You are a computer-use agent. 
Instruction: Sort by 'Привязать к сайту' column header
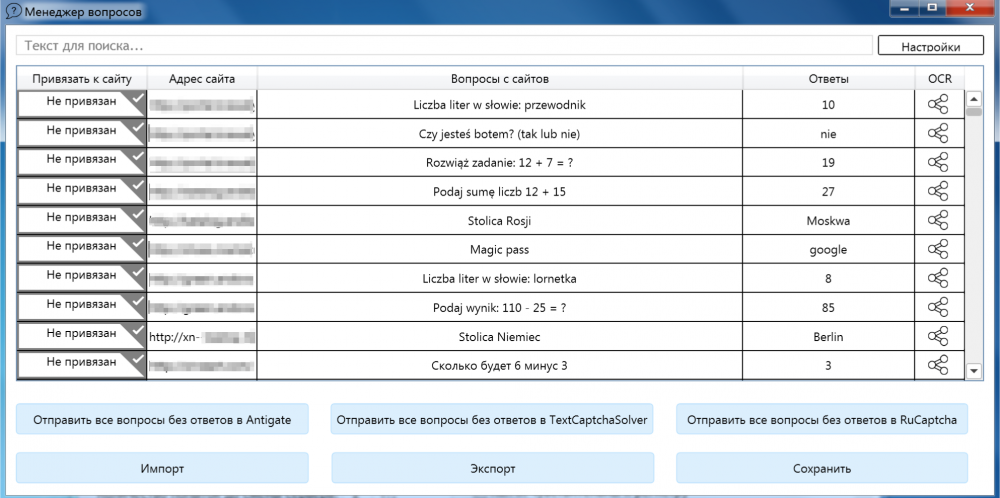click(x=82, y=79)
